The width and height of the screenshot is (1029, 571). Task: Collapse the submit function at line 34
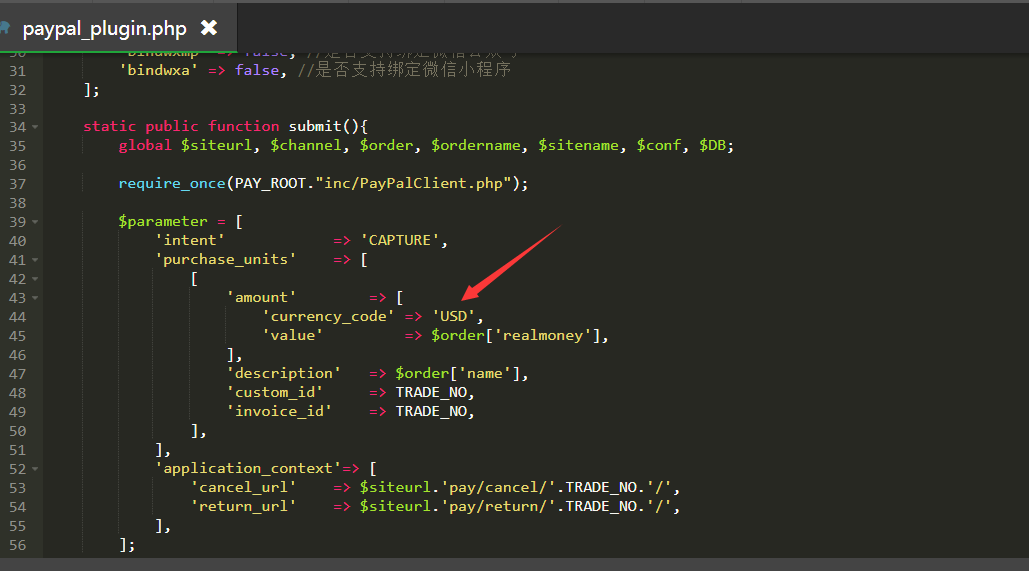(x=35, y=127)
